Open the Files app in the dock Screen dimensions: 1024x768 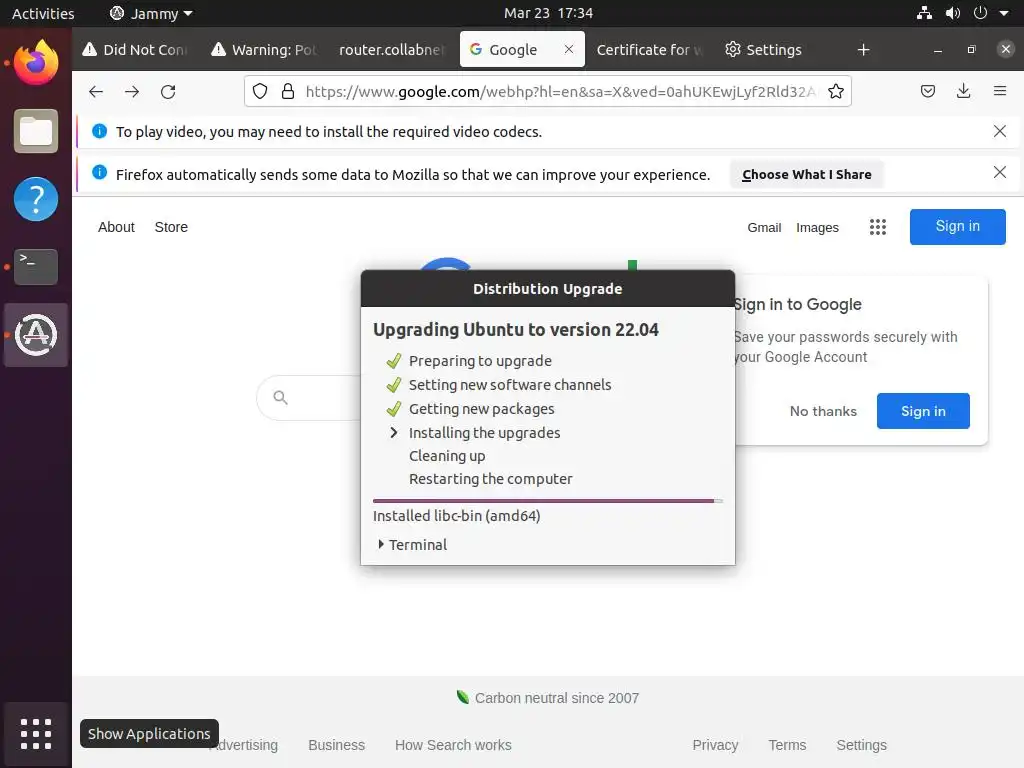click(x=36, y=131)
